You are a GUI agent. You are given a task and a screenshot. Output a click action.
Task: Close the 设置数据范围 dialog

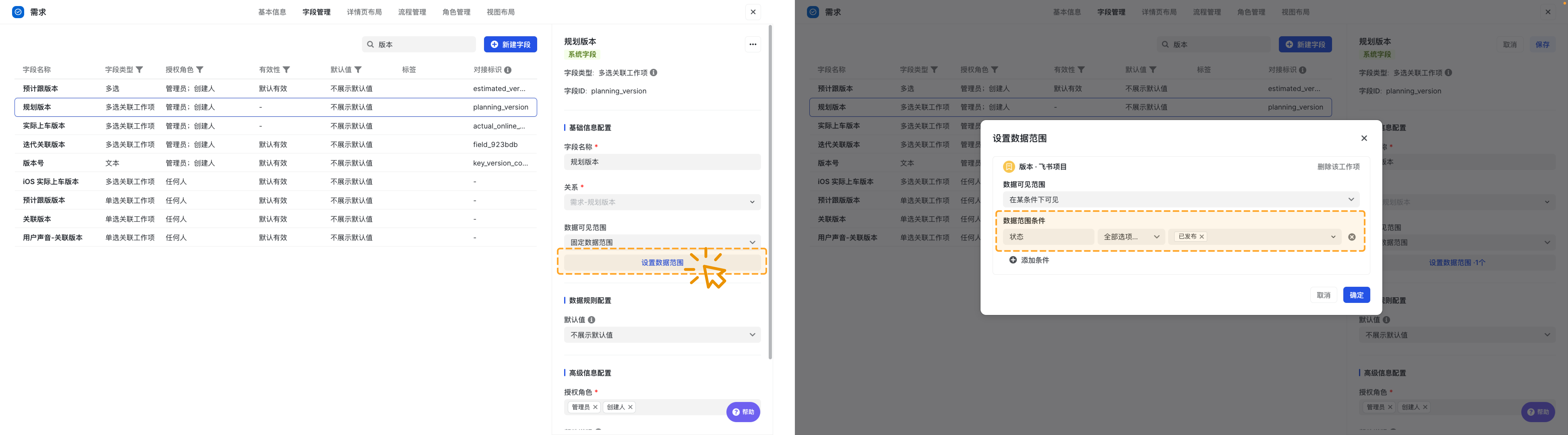[1364, 138]
